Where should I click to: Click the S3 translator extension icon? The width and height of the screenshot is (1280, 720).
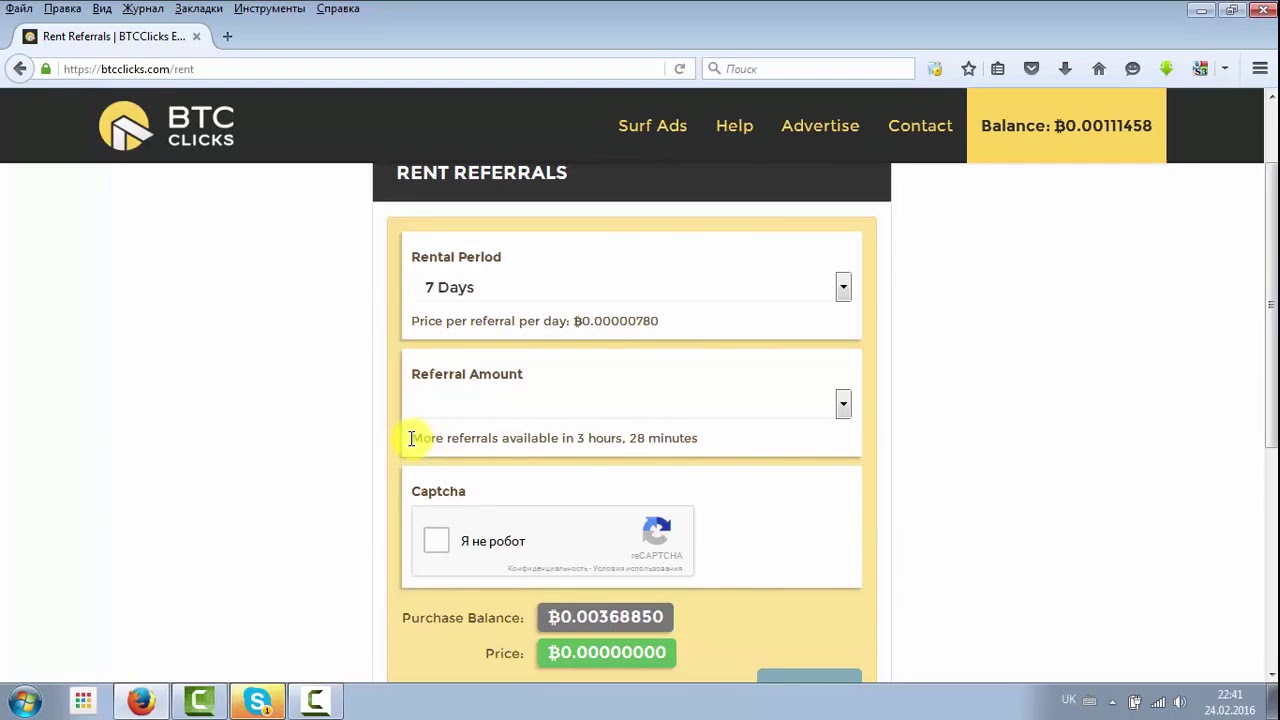click(1200, 68)
